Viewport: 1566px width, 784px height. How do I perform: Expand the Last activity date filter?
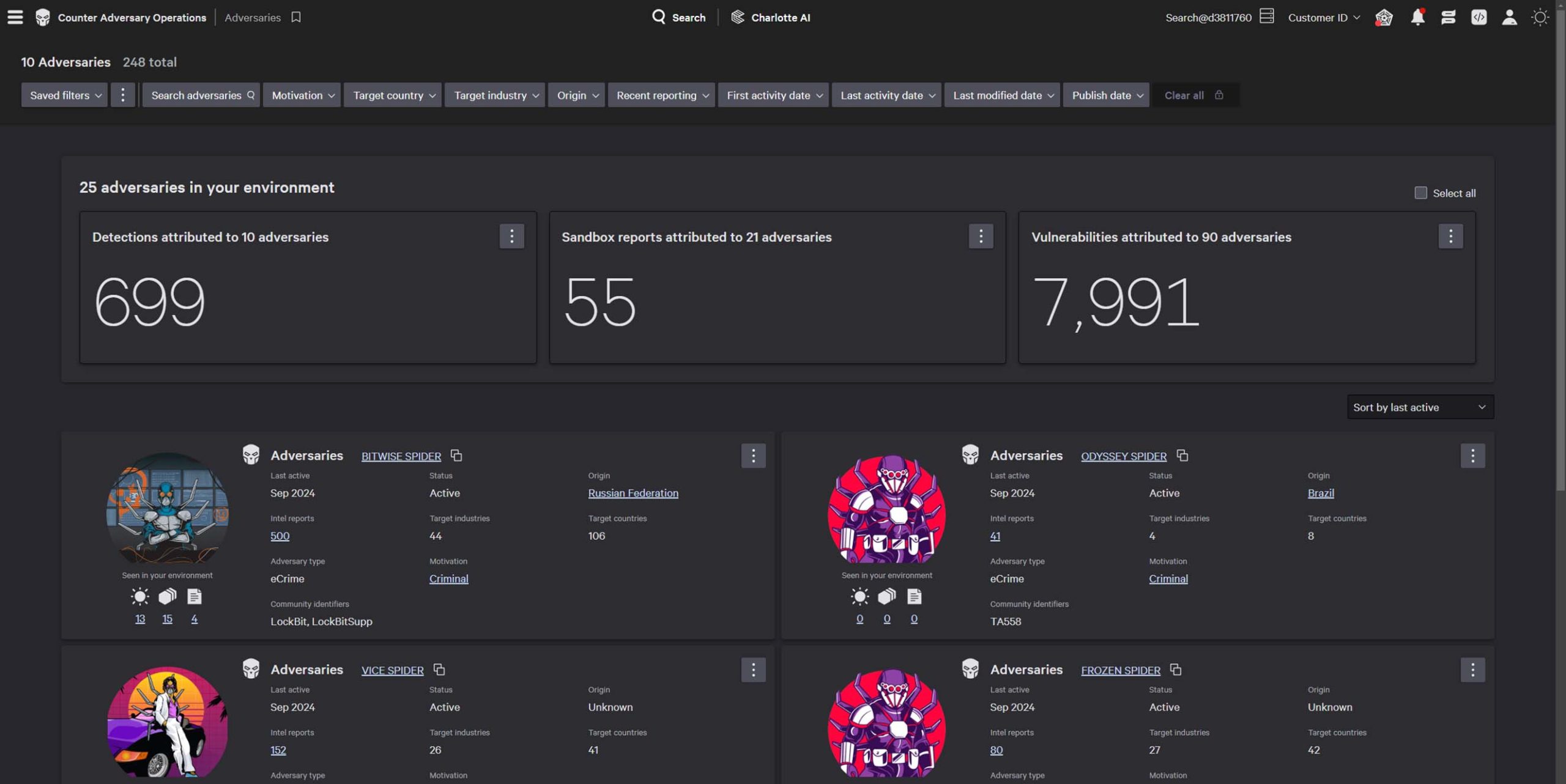[x=887, y=95]
